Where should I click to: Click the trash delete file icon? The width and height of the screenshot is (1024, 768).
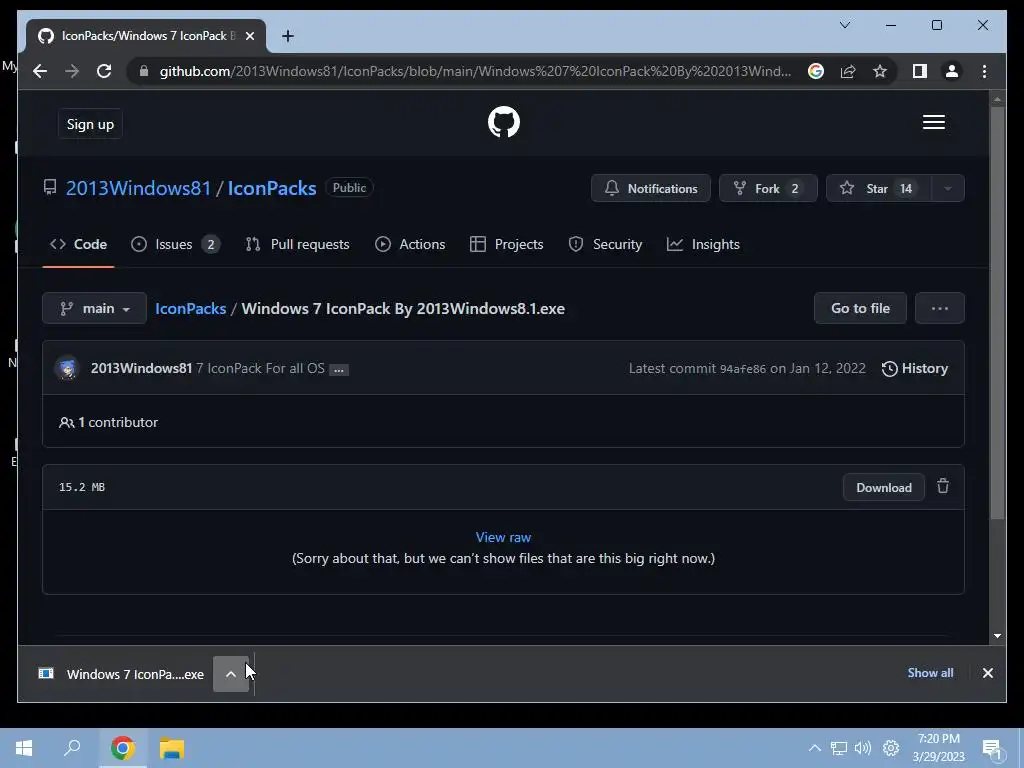(943, 487)
